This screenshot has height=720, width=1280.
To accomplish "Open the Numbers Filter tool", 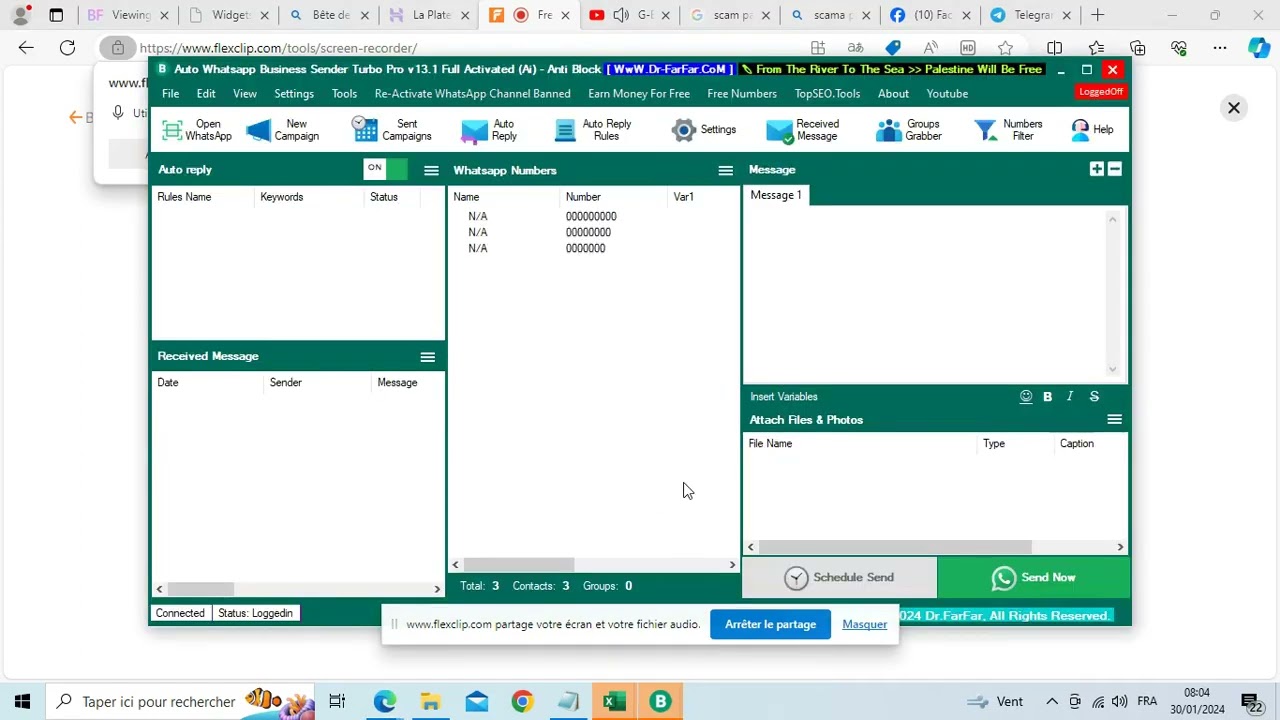I will point(1008,130).
